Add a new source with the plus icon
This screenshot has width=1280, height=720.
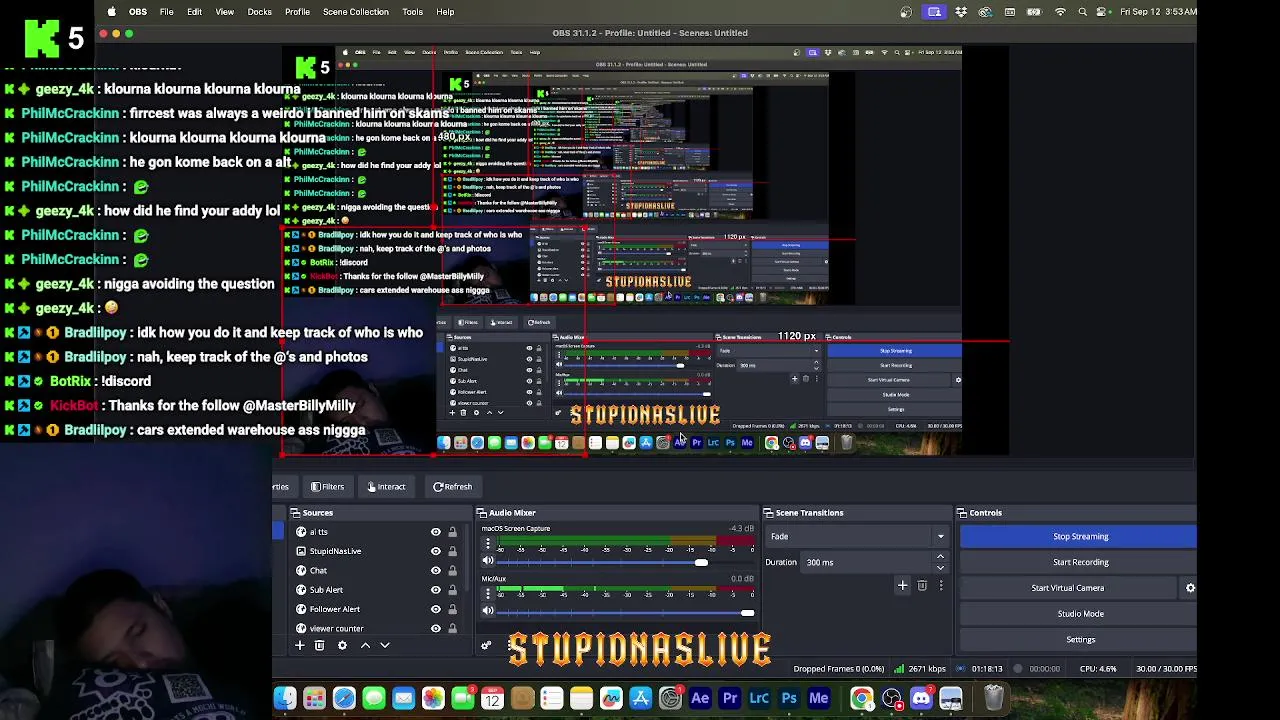tap(299, 646)
